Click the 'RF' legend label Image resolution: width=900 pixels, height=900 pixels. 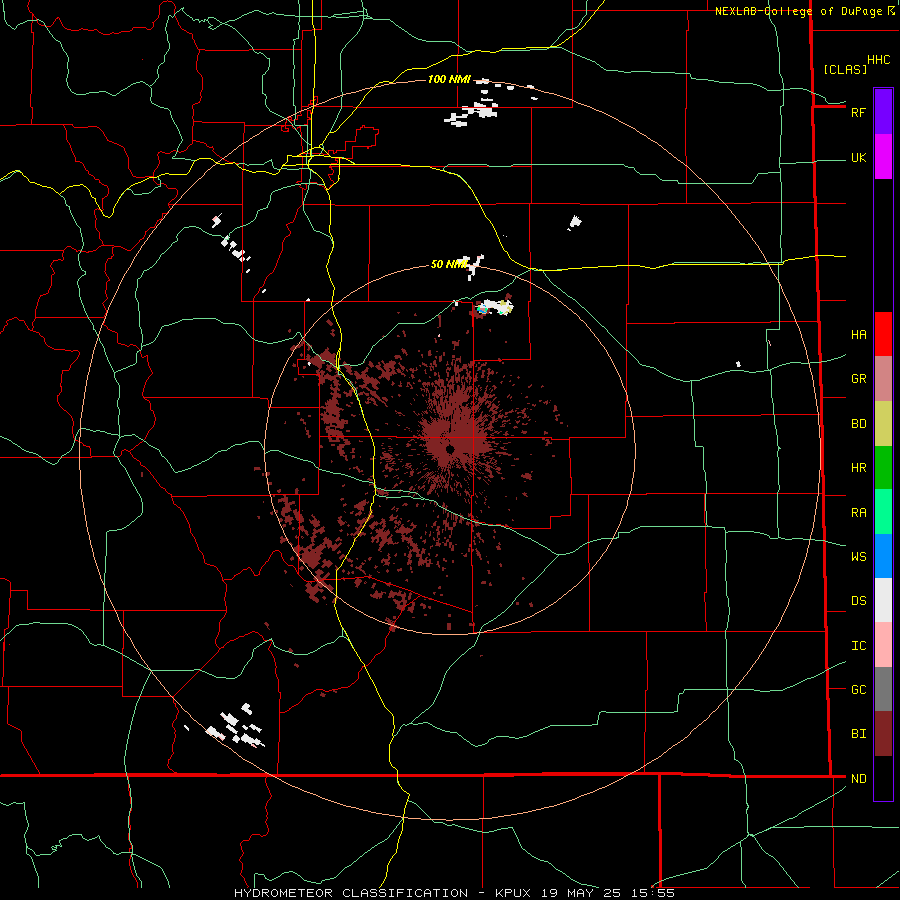tap(858, 112)
